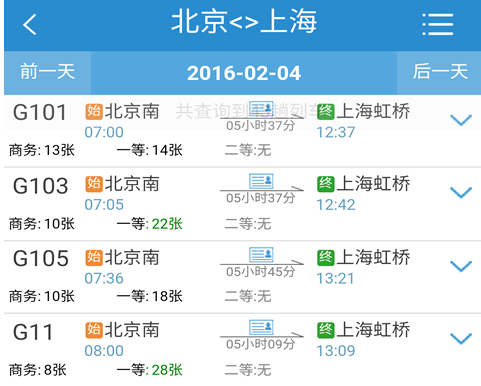Tap the back arrow icon
This screenshot has height=386, width=481.
29,24
